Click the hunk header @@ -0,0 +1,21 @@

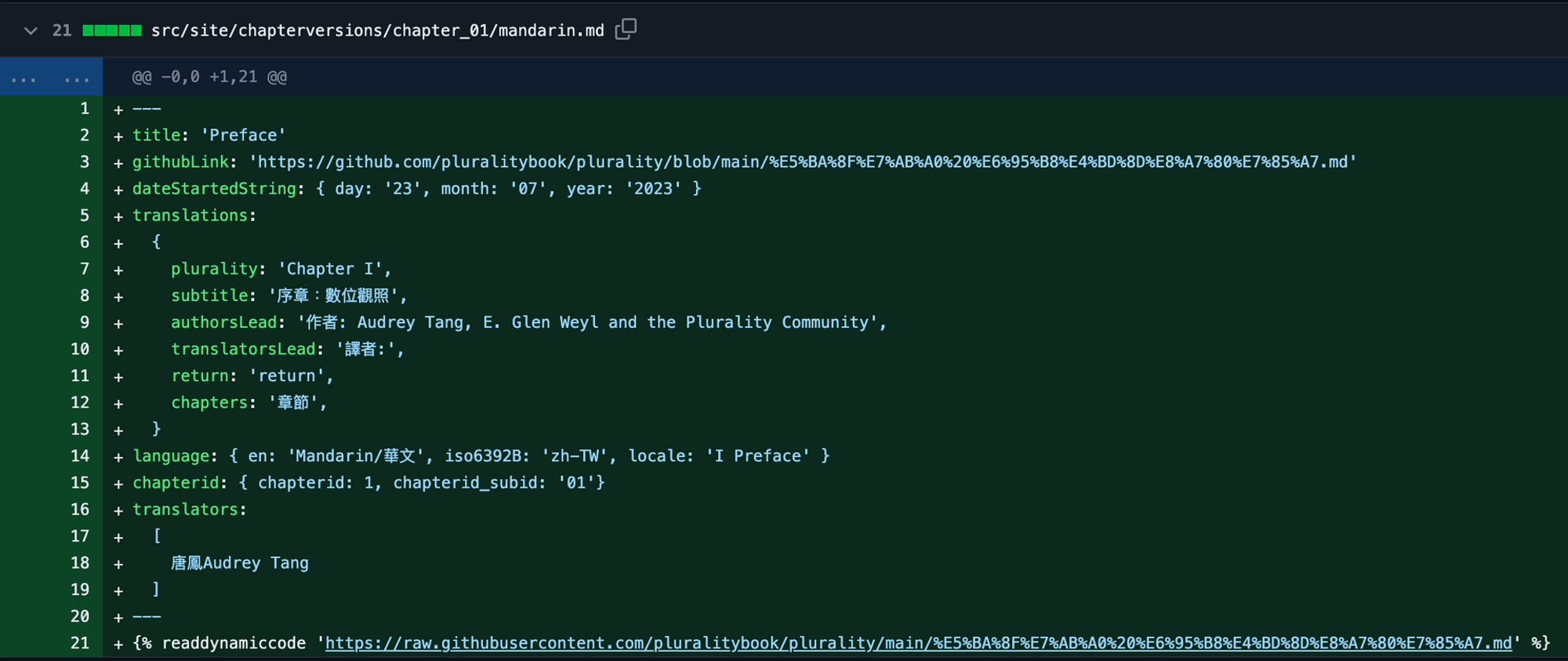209,78
